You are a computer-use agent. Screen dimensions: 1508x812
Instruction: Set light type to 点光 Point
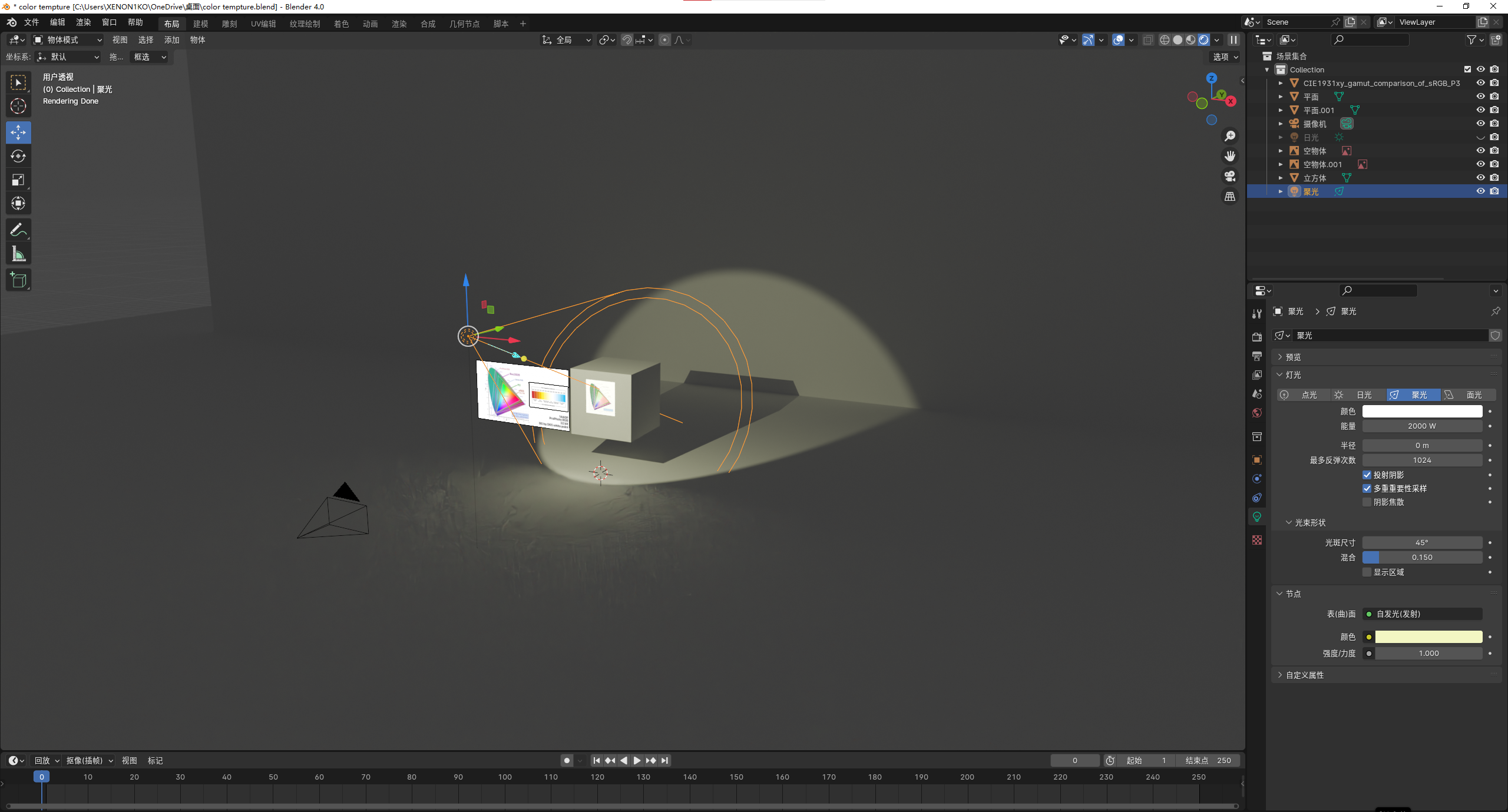pyautogui.click(x=1304, y=395)
